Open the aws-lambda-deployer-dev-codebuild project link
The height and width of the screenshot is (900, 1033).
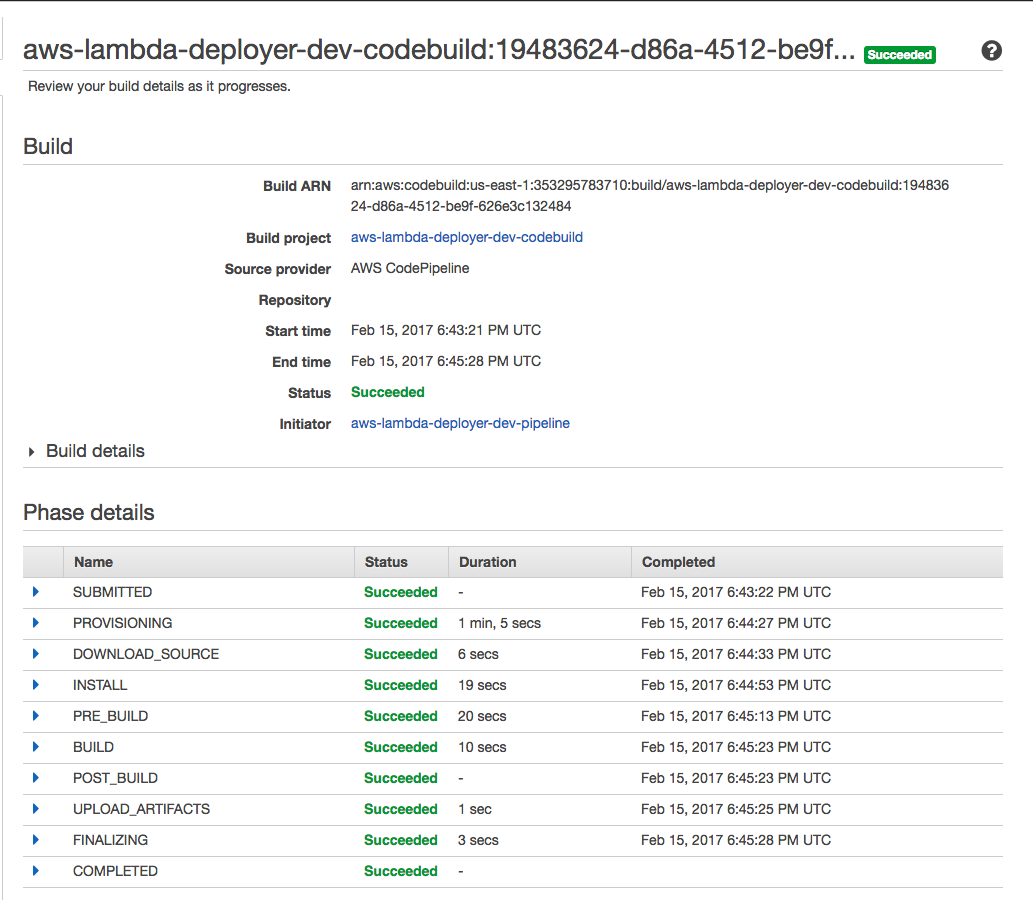point(466,237)
